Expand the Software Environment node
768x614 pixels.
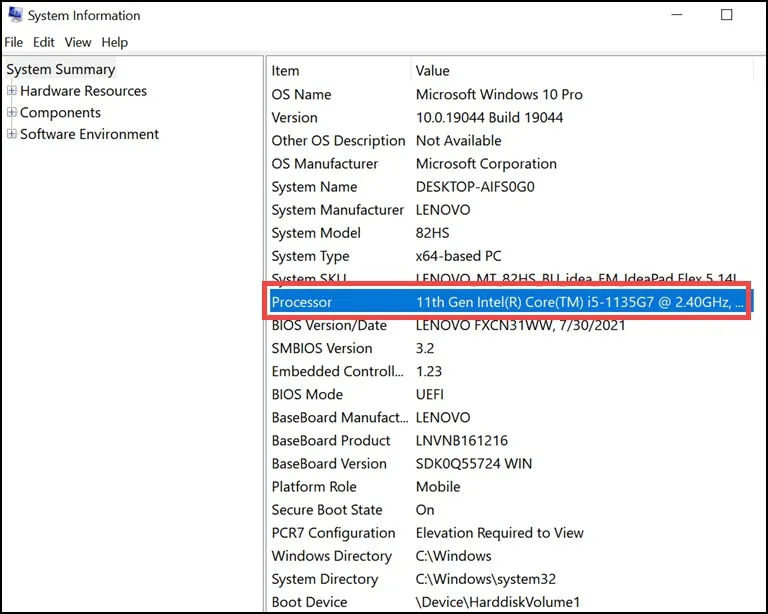tap(12, 134)
